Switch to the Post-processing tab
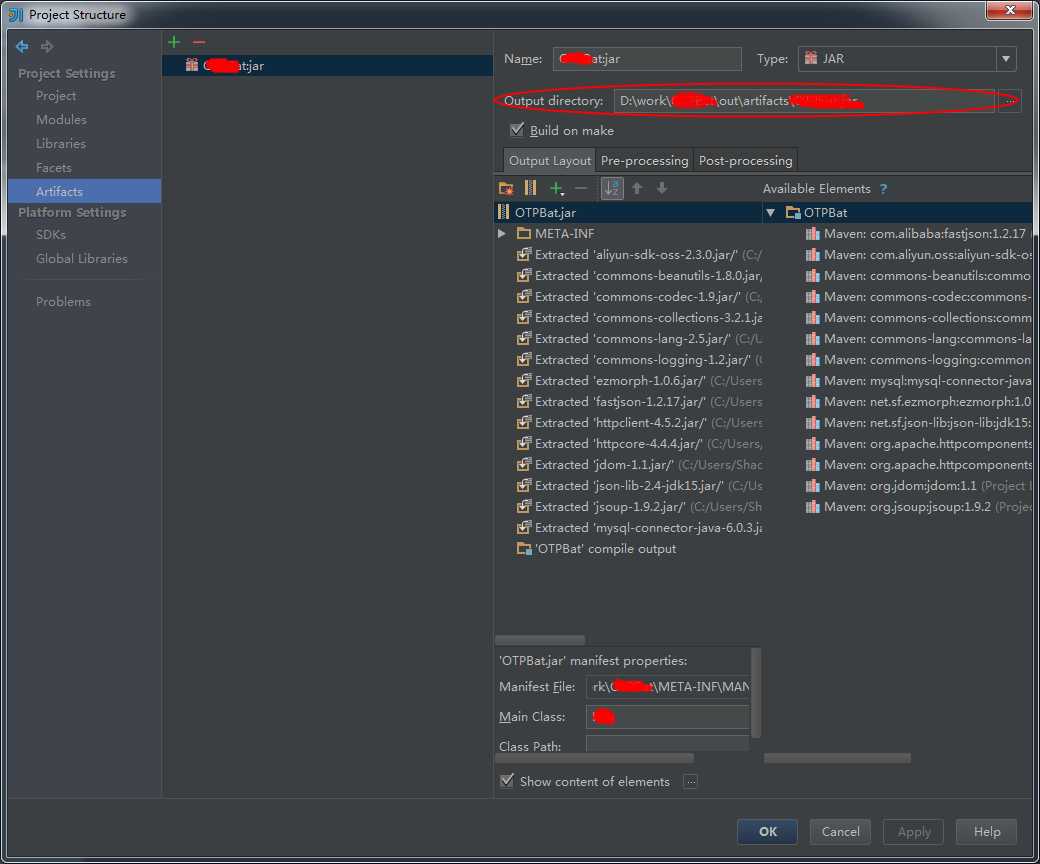 (x=745, y=160)
